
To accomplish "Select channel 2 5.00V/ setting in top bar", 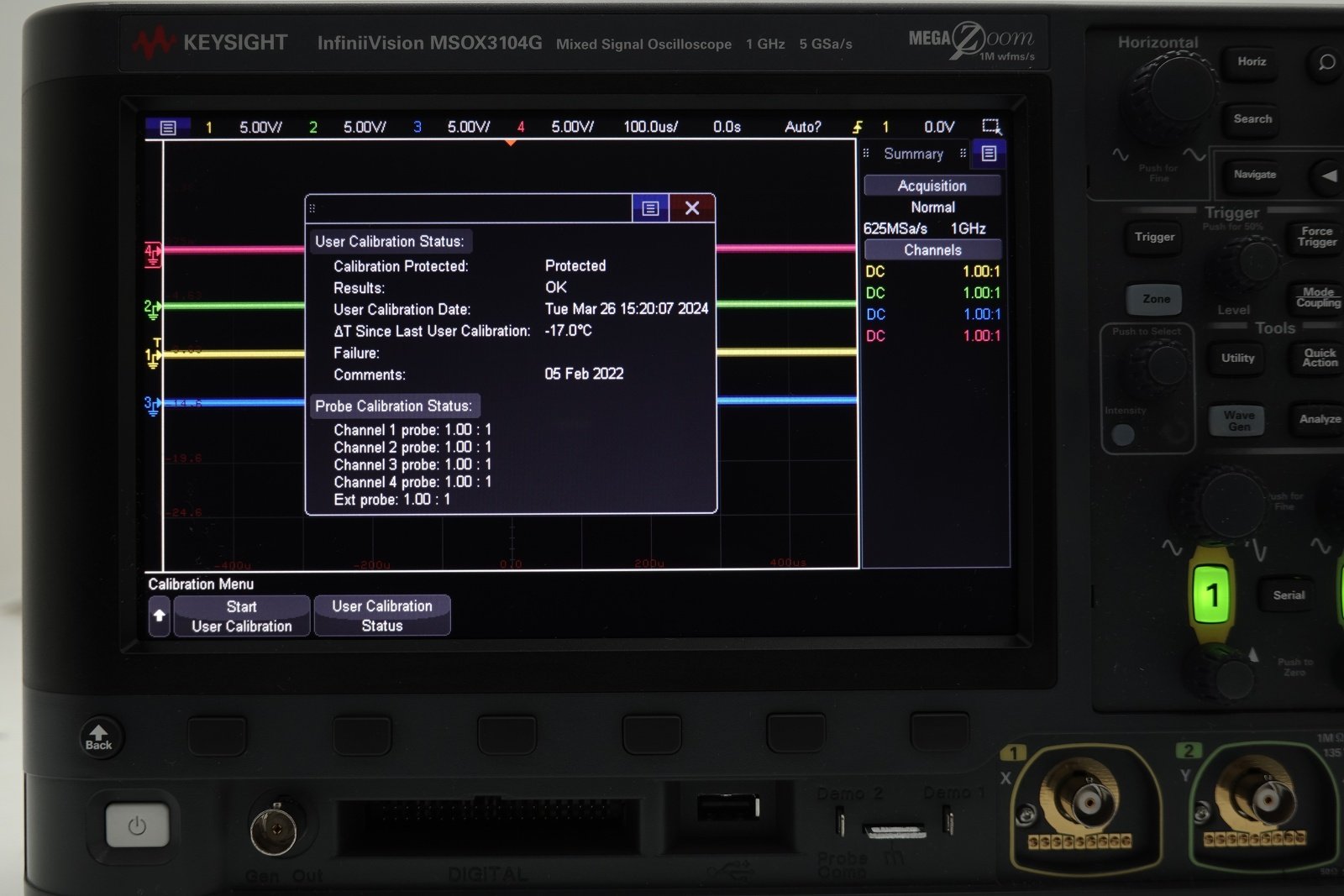I will [x=365, y=128].
